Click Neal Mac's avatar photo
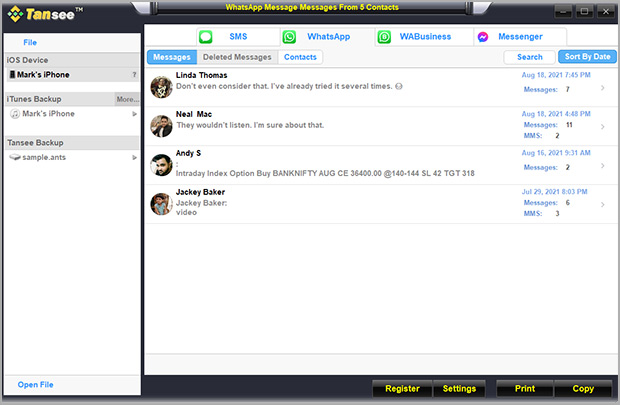 (161, 126)
